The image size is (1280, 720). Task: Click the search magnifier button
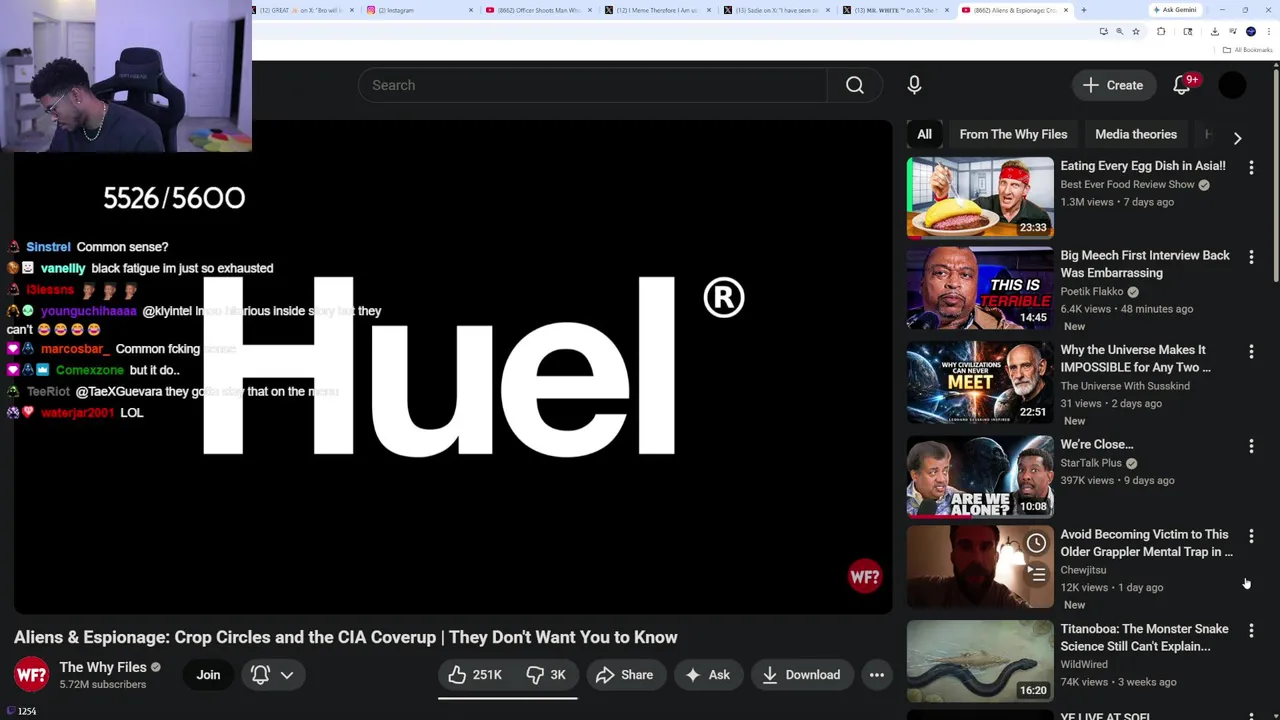tap(855, 85)
